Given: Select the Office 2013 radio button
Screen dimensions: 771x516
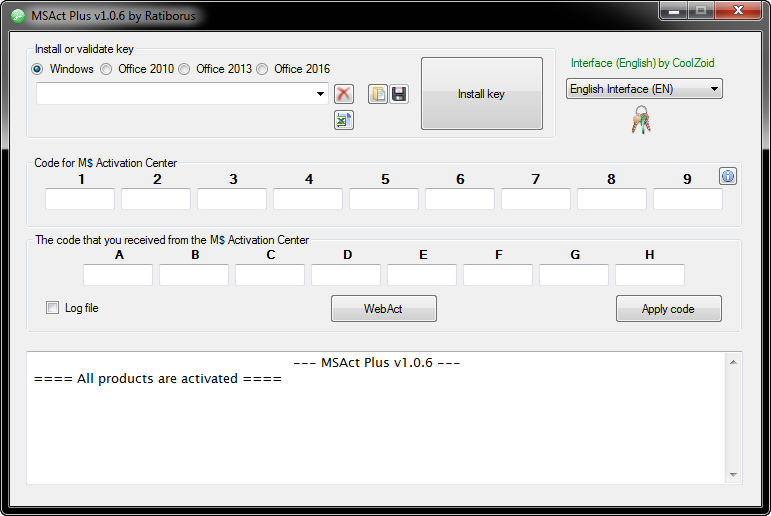Looking at the screenshot, I should 184,69.
